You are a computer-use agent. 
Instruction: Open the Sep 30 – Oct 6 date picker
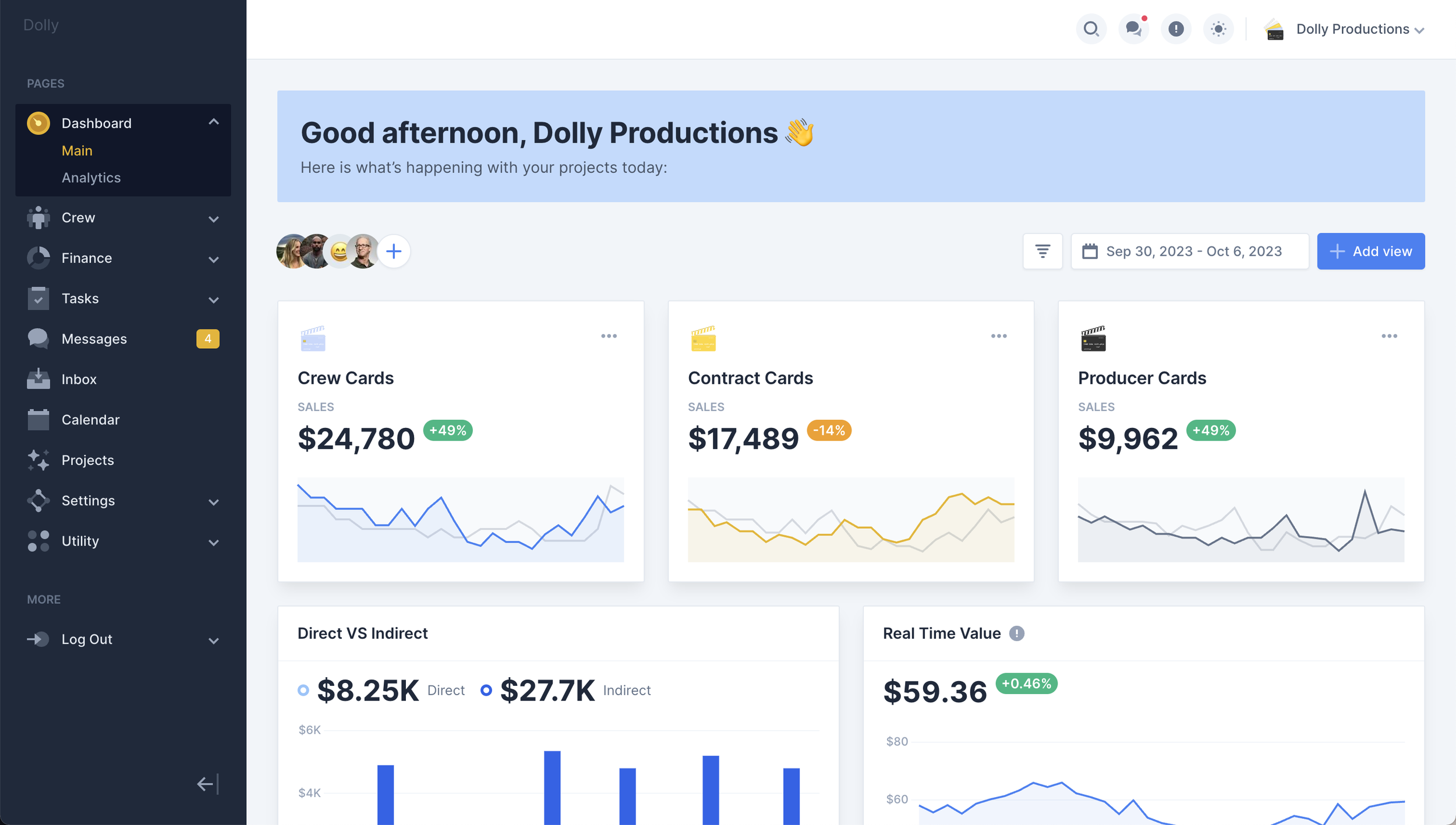click(1189, 252)
